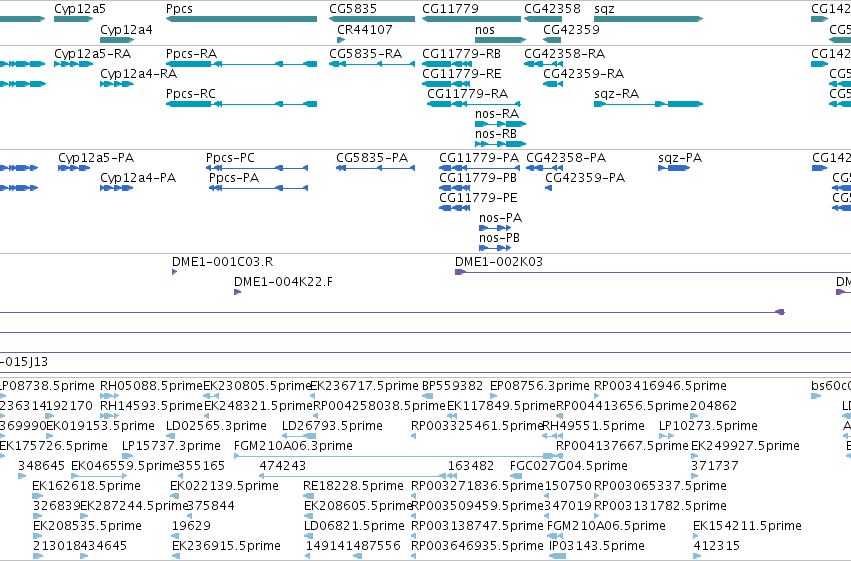Click the LD06821.5prime EST label
This screenshot has width=851, height=561.
click(354, 526)
